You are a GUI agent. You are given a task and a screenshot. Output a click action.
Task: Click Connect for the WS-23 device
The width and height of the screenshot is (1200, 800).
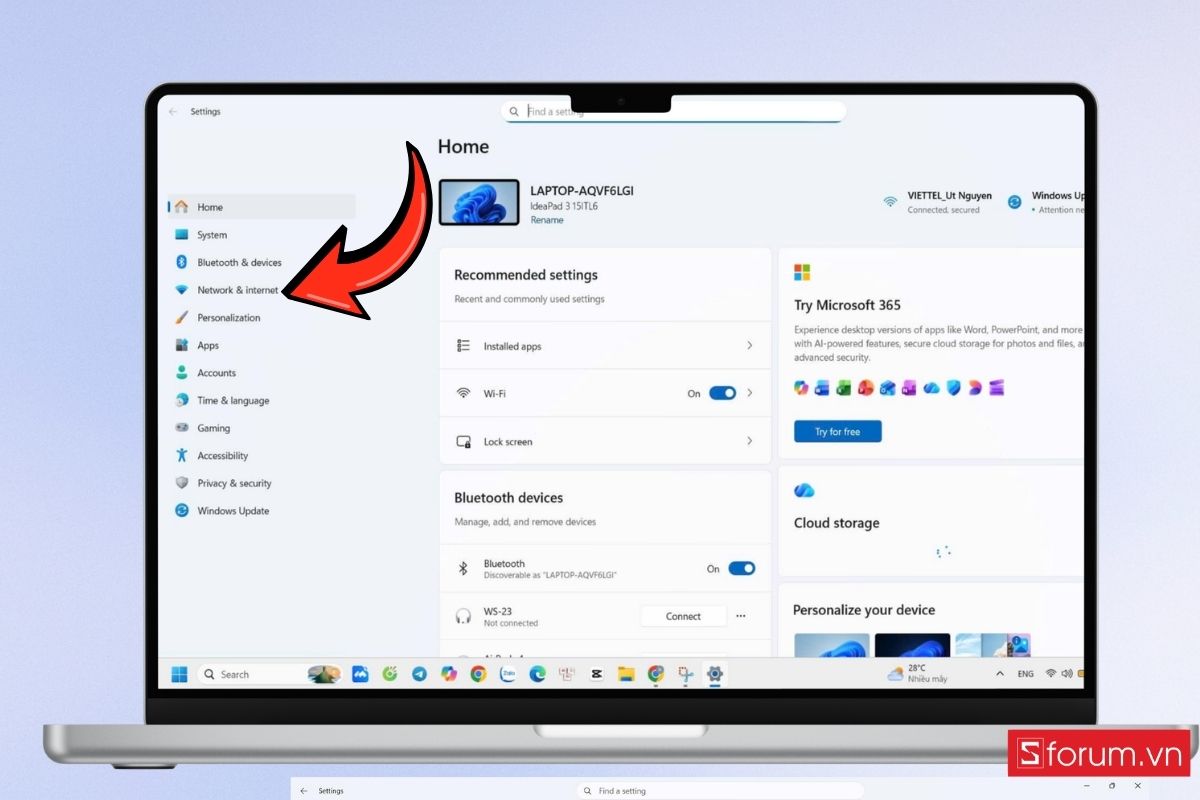(x=683, y=616)
